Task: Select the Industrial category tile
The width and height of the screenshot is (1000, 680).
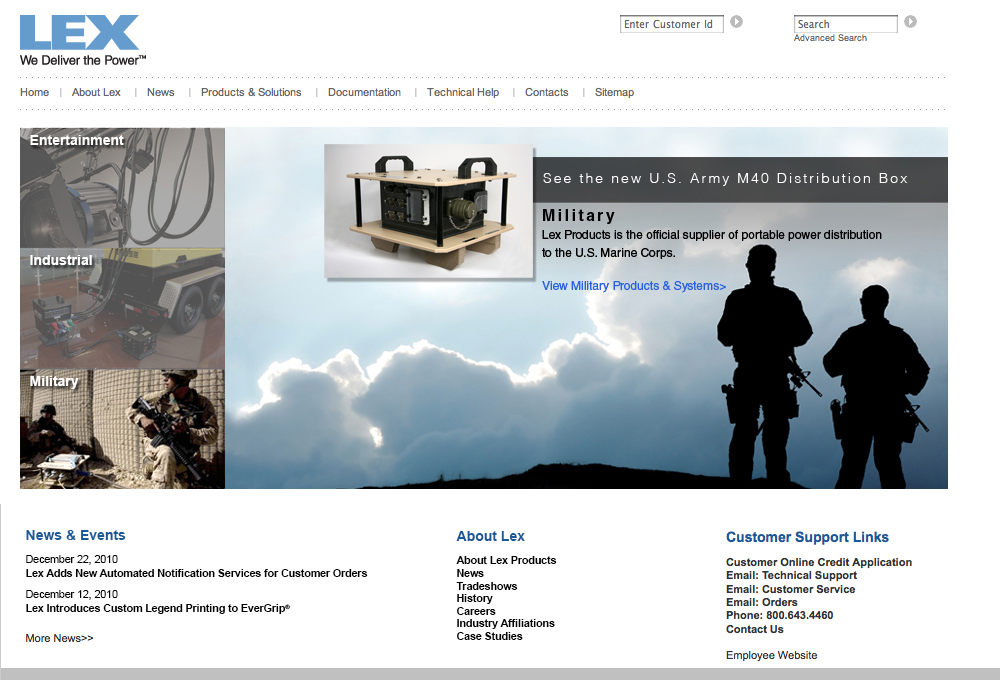Action: click(122, 309)
